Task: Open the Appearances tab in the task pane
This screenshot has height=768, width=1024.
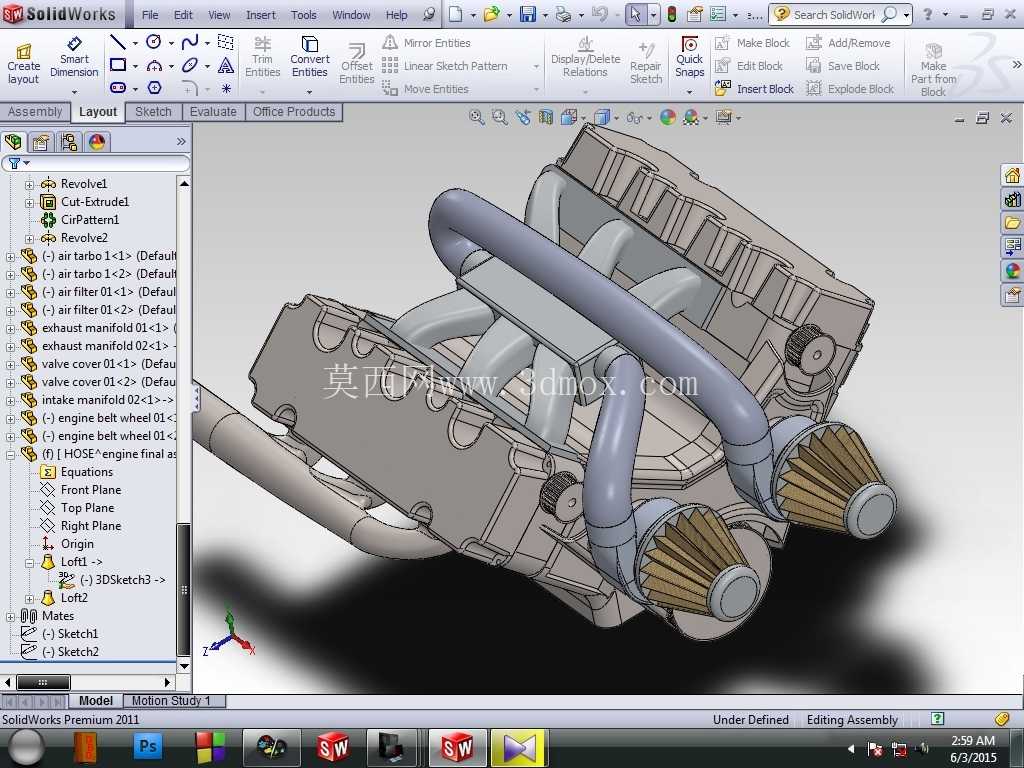Action: [x=1012, y=270]
